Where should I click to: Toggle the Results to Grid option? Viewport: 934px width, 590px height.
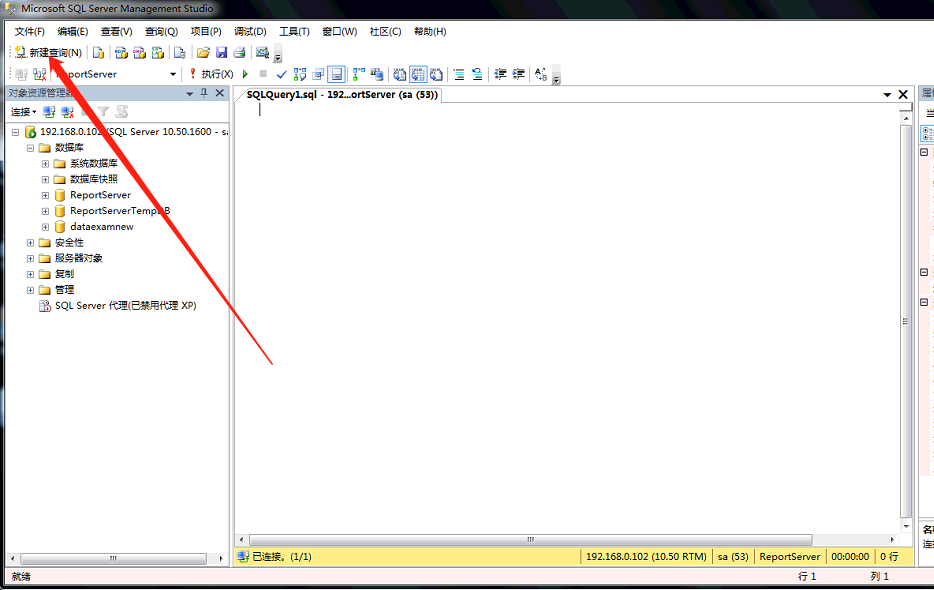point(418,74)
